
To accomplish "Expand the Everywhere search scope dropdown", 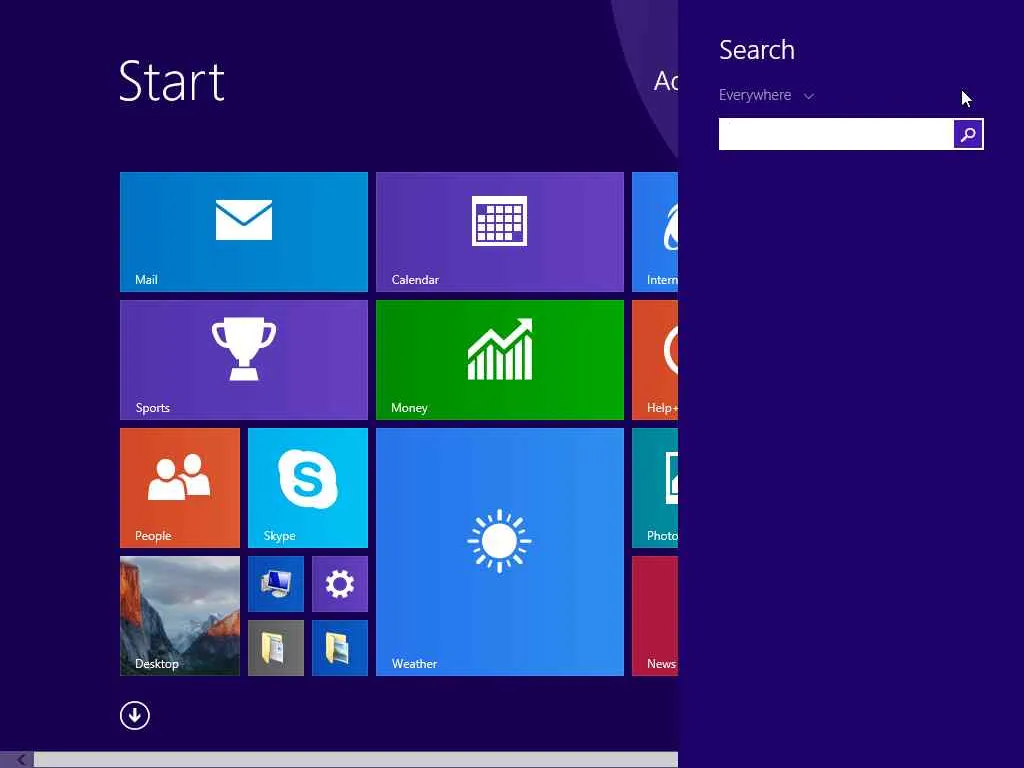I will coord(766,95).
